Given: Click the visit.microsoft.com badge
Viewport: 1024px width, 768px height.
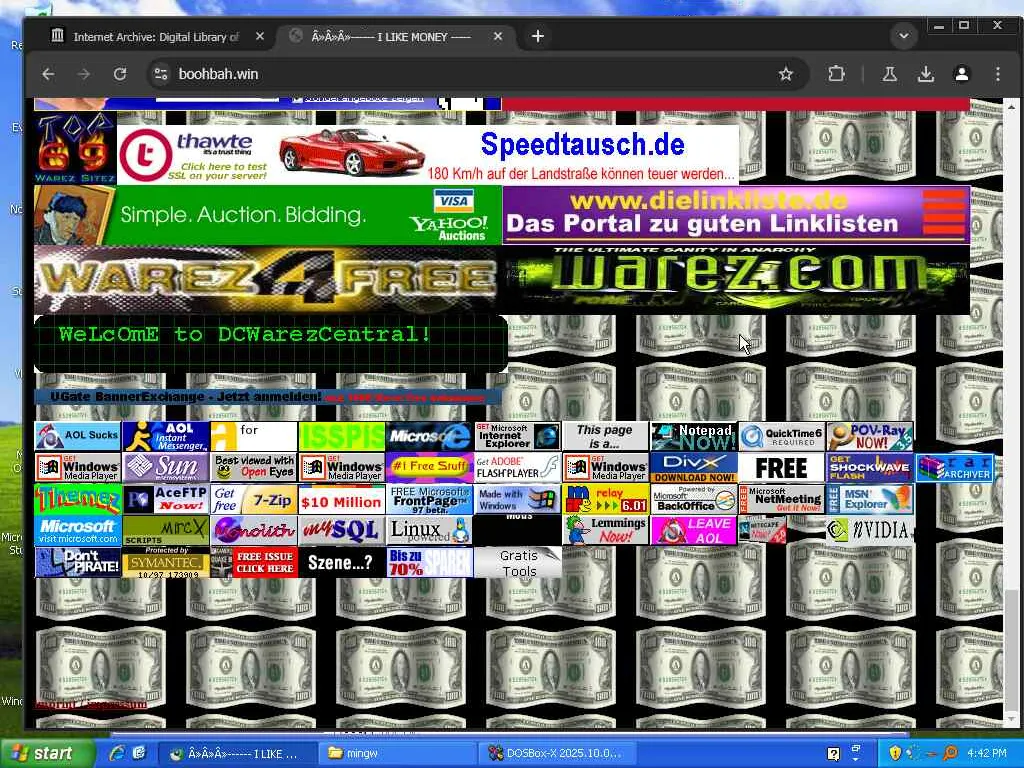Looking at the screenshot, I should click(78, 531).
